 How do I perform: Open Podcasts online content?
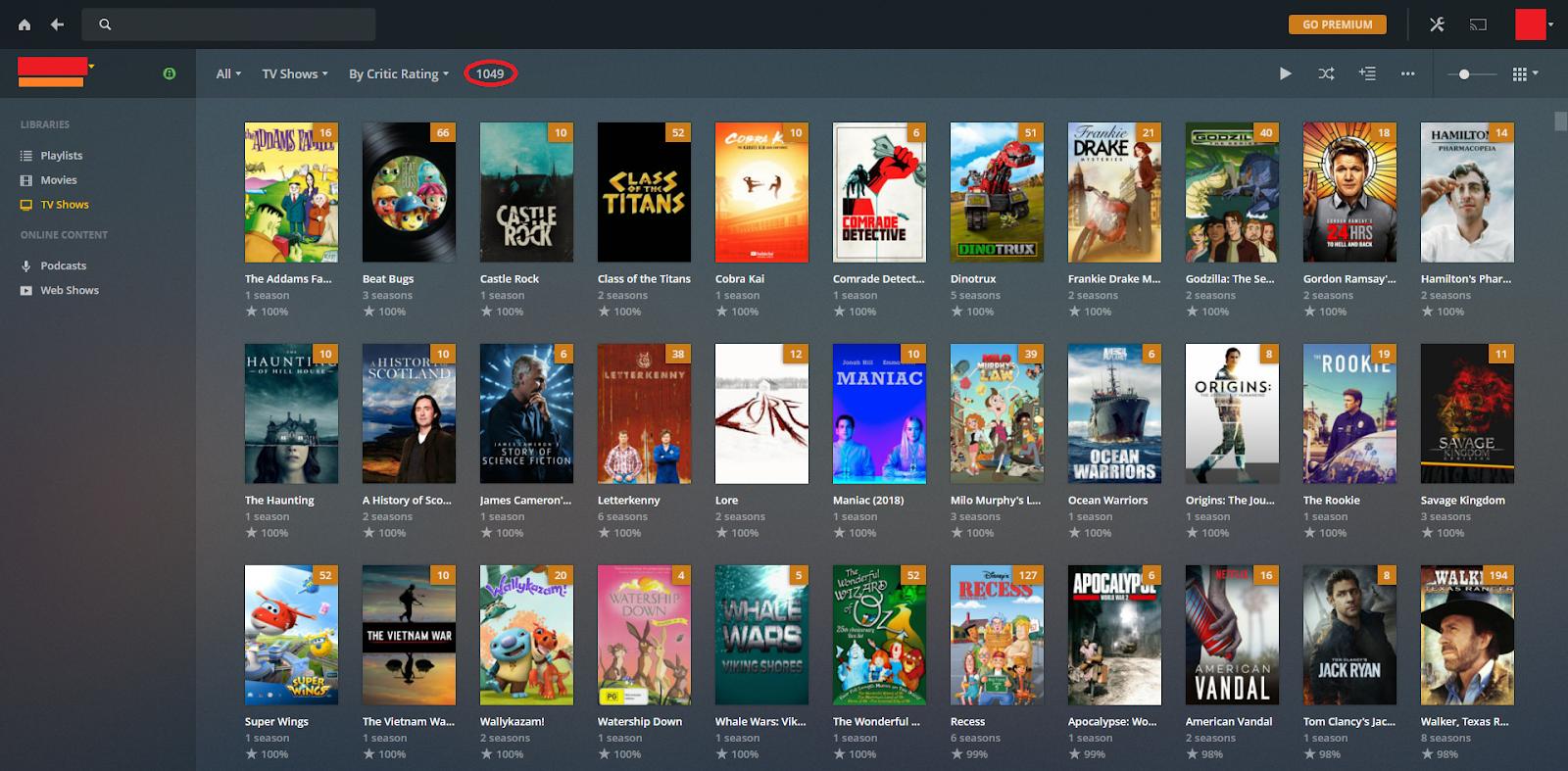pyautogui.click(x=63, y=265)
